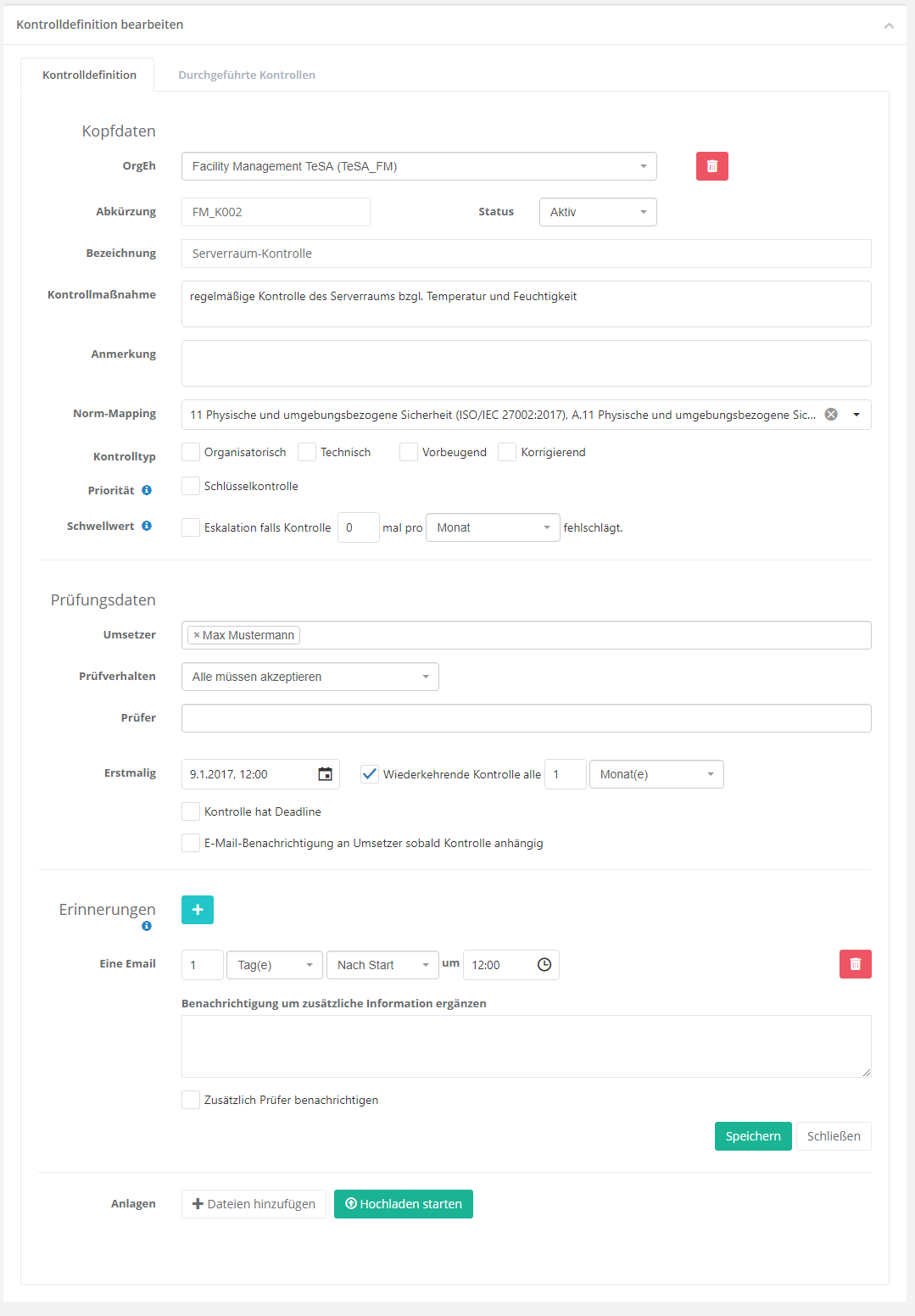Open the Status dropdown showing Aktiv
The height and width of the screenshot is (1316, 915).
598,212
